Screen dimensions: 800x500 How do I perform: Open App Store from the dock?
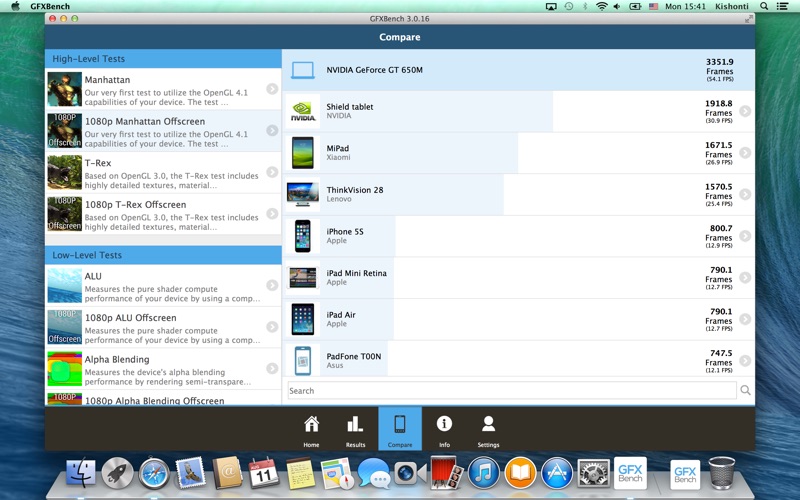[556, 472]
